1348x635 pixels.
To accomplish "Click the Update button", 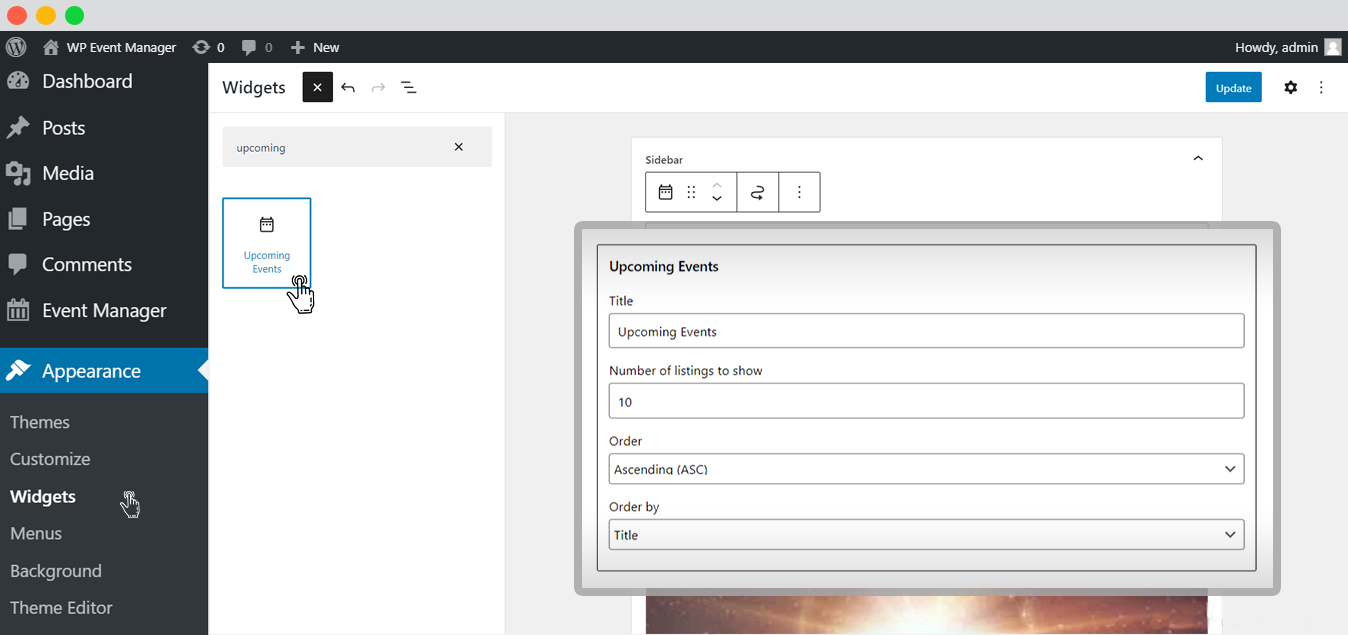I will click(1233, 88).
